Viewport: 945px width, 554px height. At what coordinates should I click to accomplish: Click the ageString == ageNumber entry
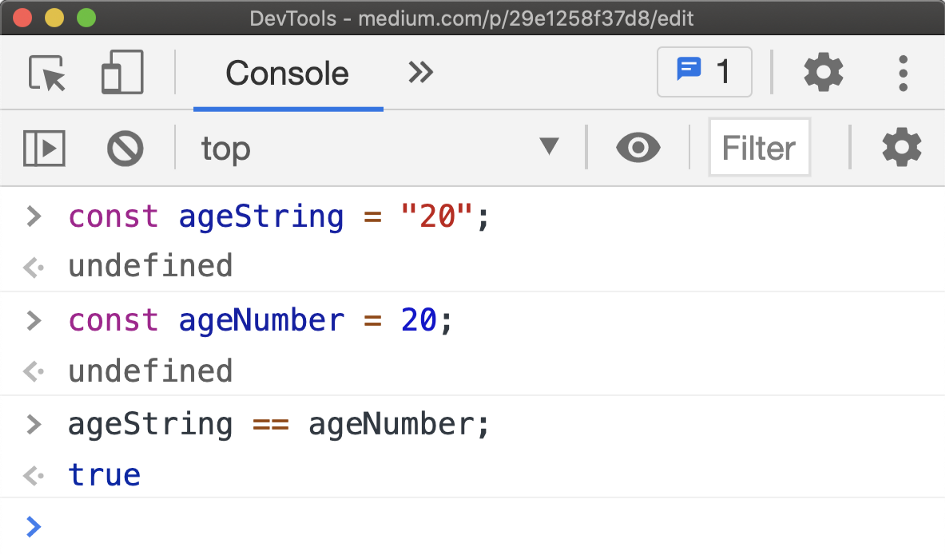click(x=278, y=424)
